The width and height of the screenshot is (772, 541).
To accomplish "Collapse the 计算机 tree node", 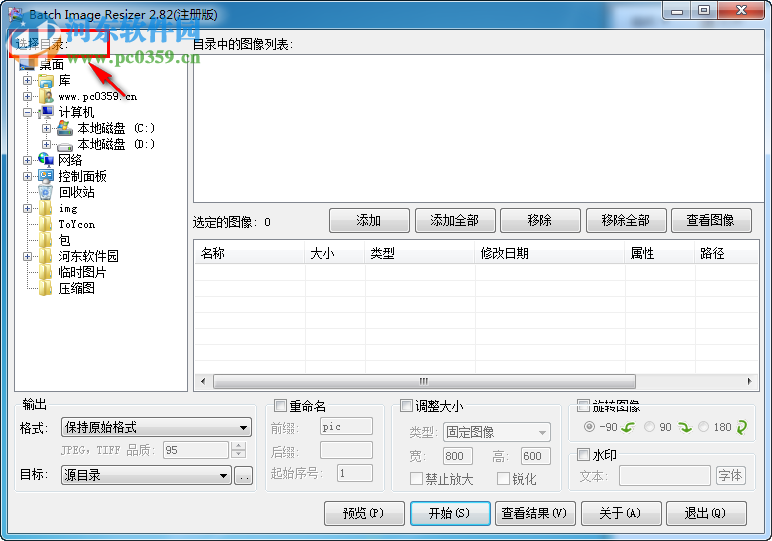I will (x=28, y=113).
